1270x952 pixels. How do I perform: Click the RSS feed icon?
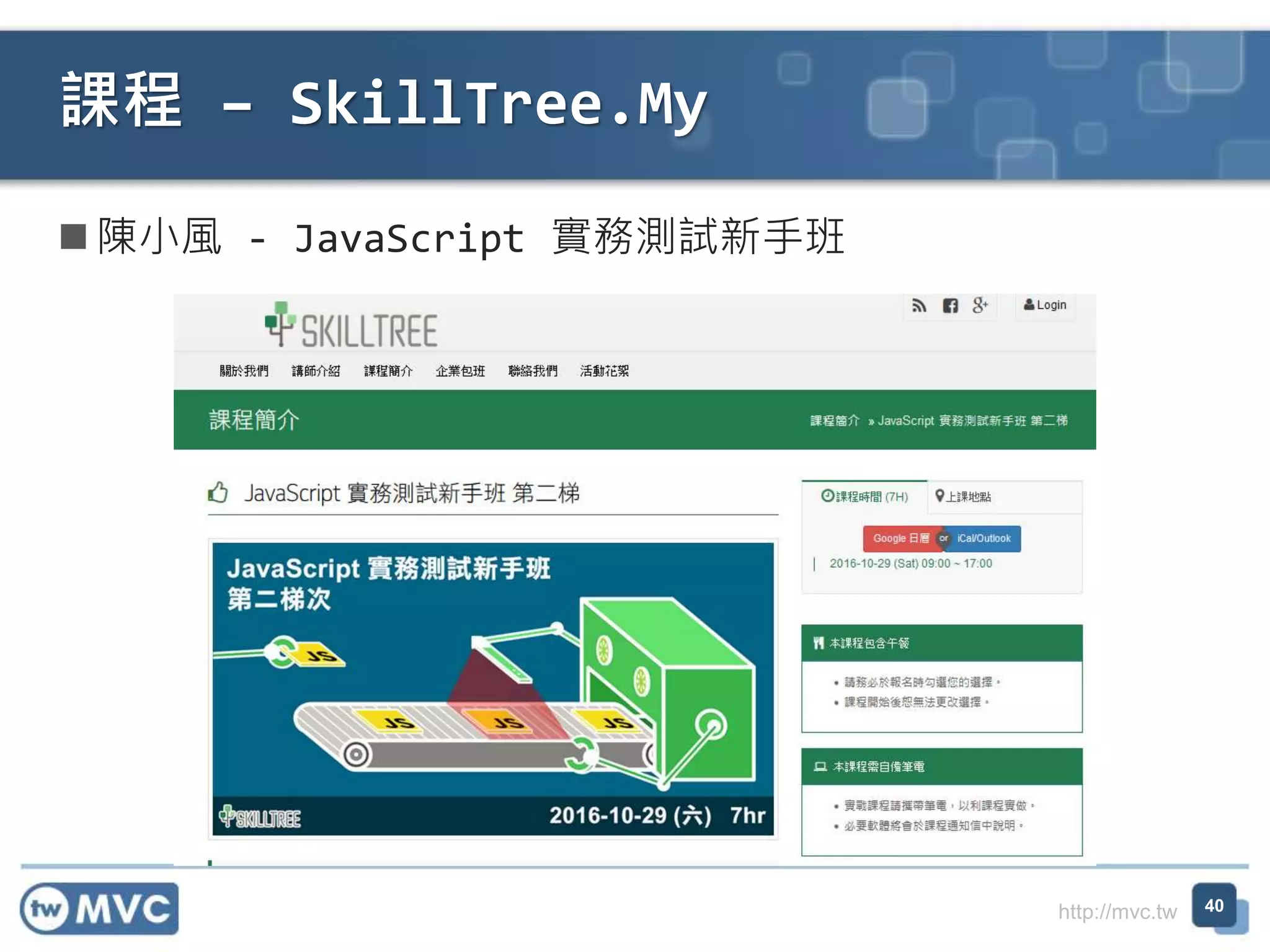(x=919, y=306)
